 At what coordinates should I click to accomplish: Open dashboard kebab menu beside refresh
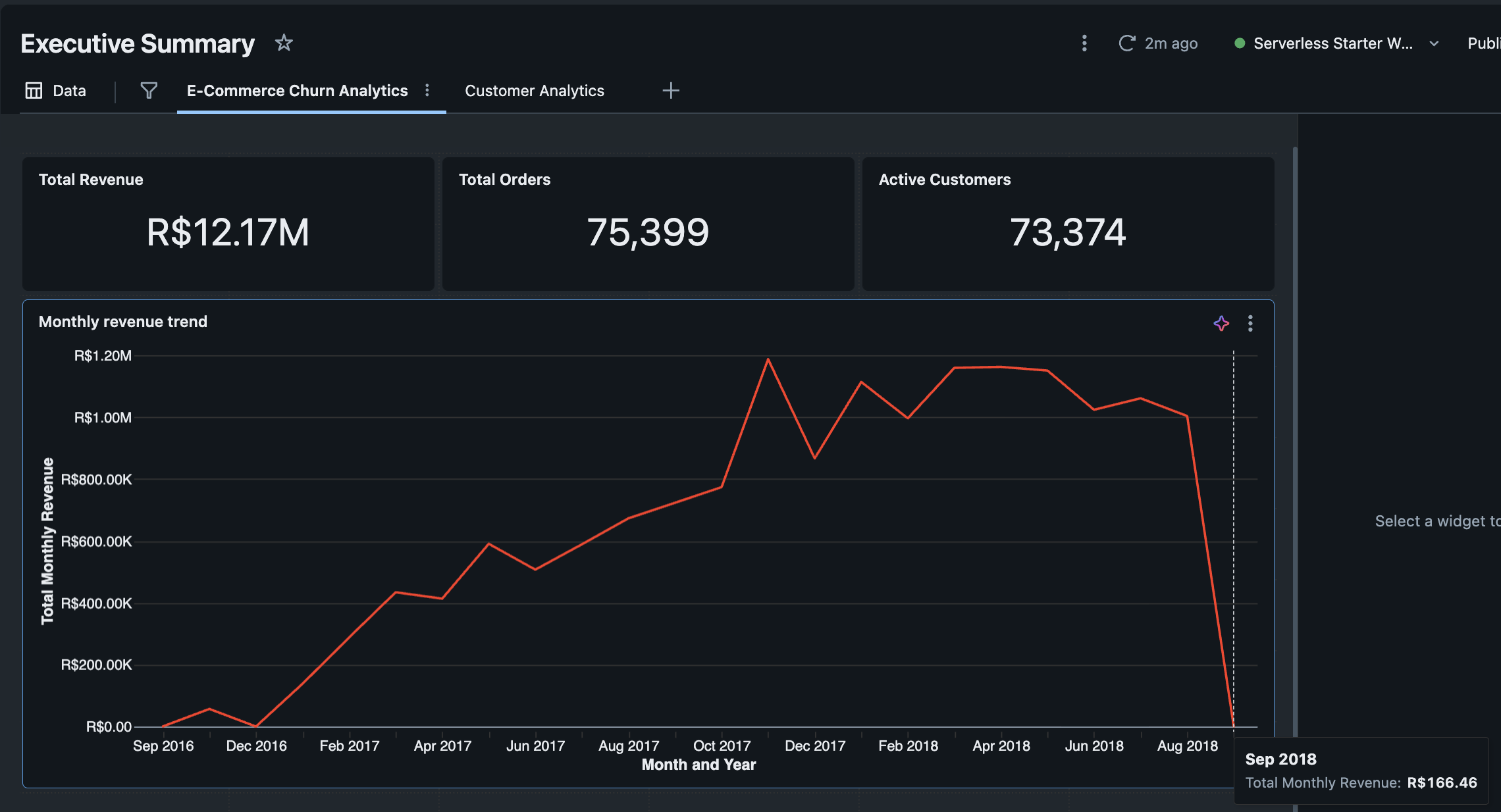tap(1084, 43)
